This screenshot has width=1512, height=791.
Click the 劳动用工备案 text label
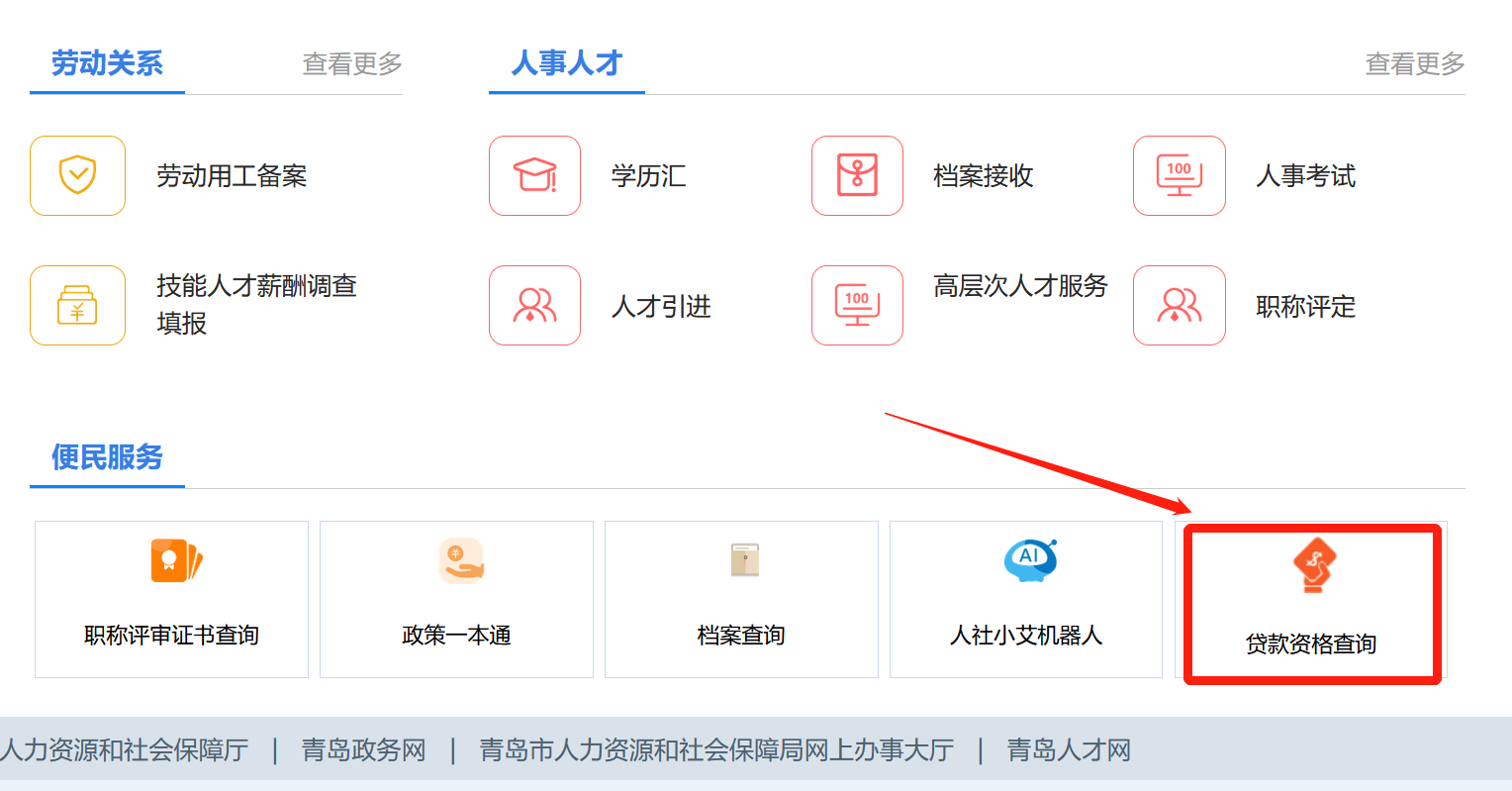coord(232,176)
